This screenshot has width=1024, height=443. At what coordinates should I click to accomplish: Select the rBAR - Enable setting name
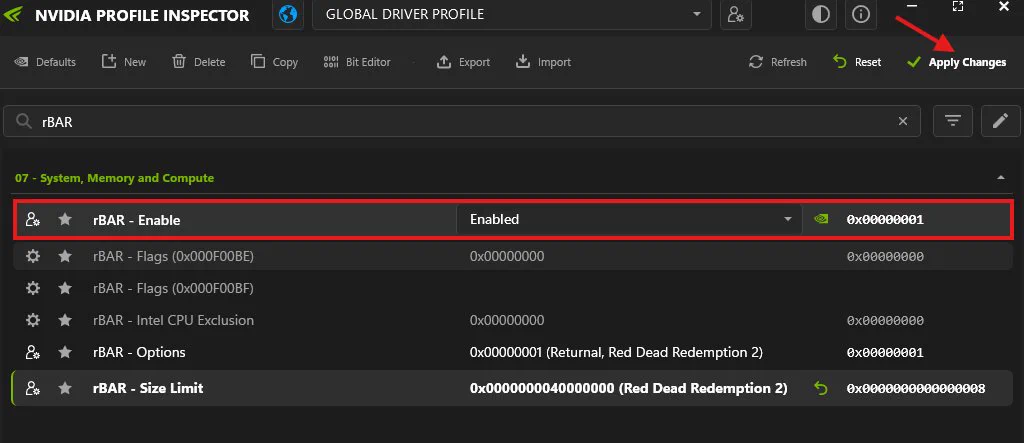pyautogui.click(x=136, y=220)
